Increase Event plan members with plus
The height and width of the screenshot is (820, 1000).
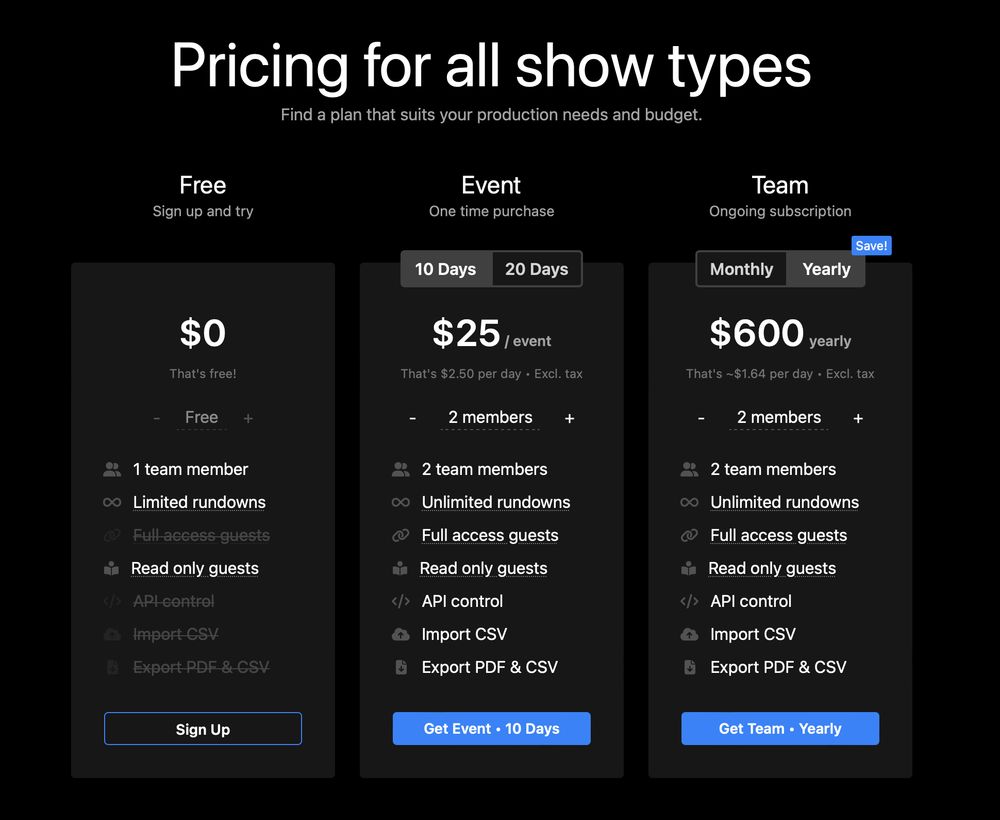(x=570, y=418)
